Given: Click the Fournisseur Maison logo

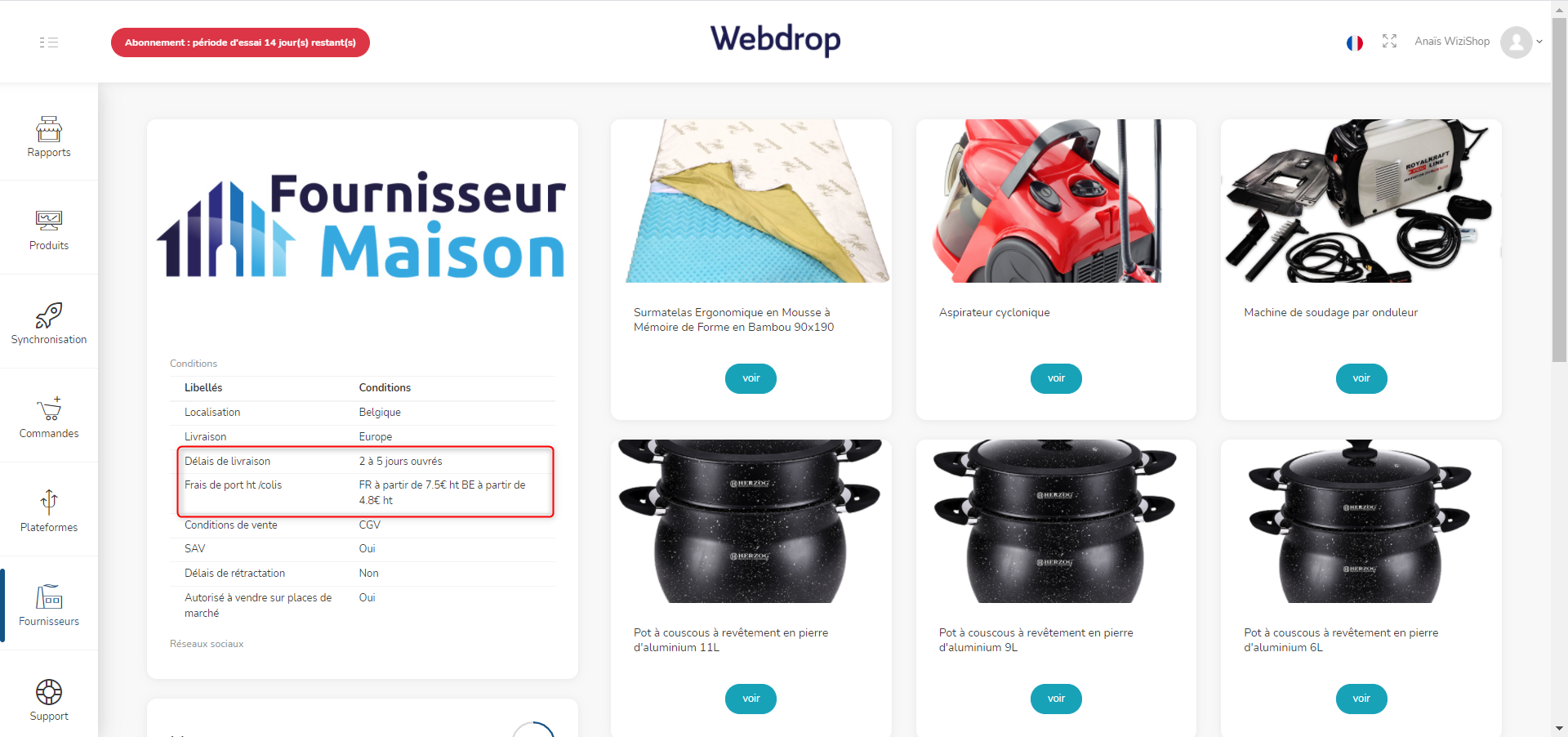Looking at the screenshot, I should point(362,225).
